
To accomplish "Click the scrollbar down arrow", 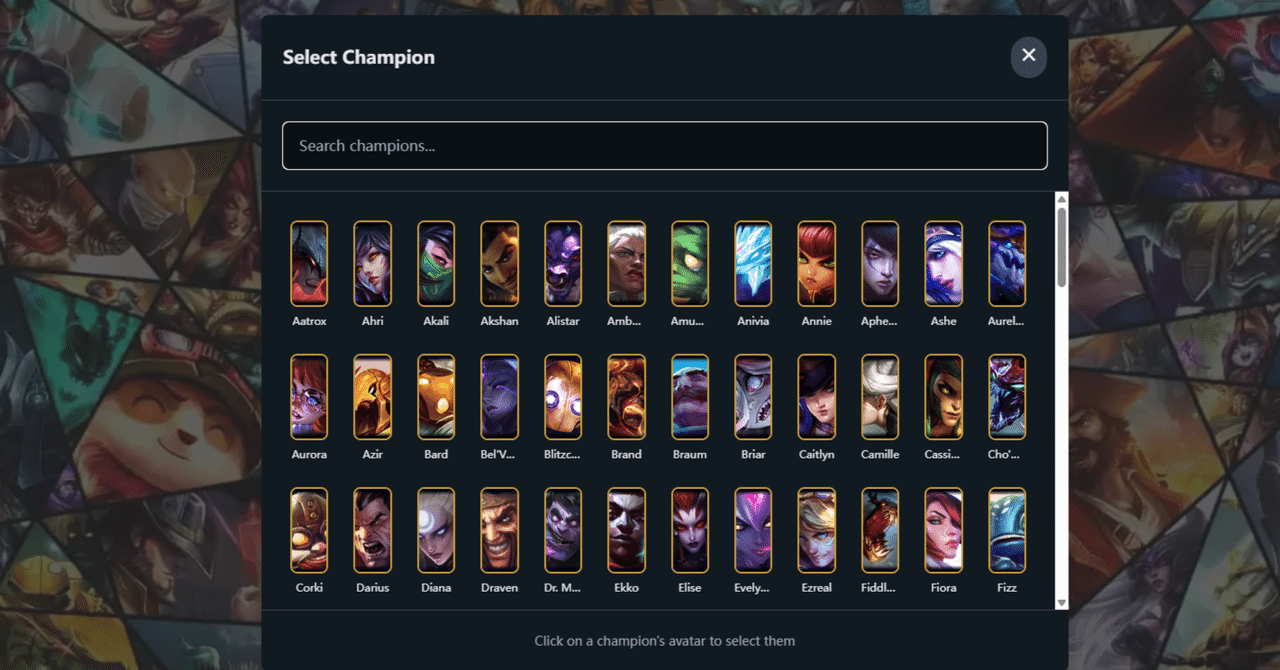I will [x=1062, y=603].
